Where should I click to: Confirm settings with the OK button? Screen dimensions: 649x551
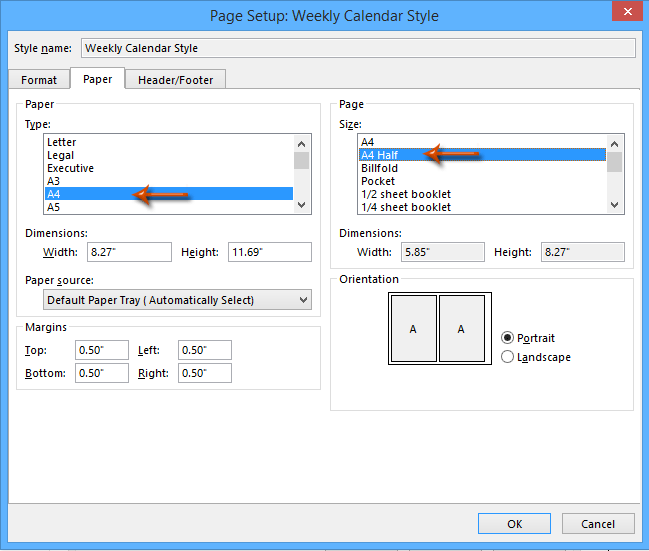click(x=514, y=524)
